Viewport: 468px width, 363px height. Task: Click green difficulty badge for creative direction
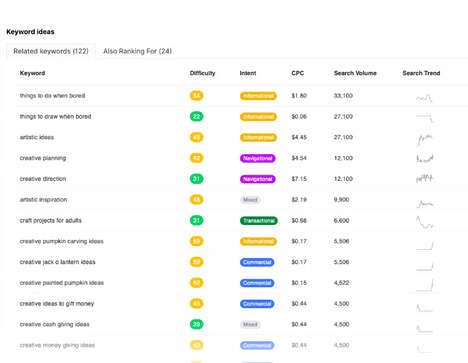click(197, 179)
